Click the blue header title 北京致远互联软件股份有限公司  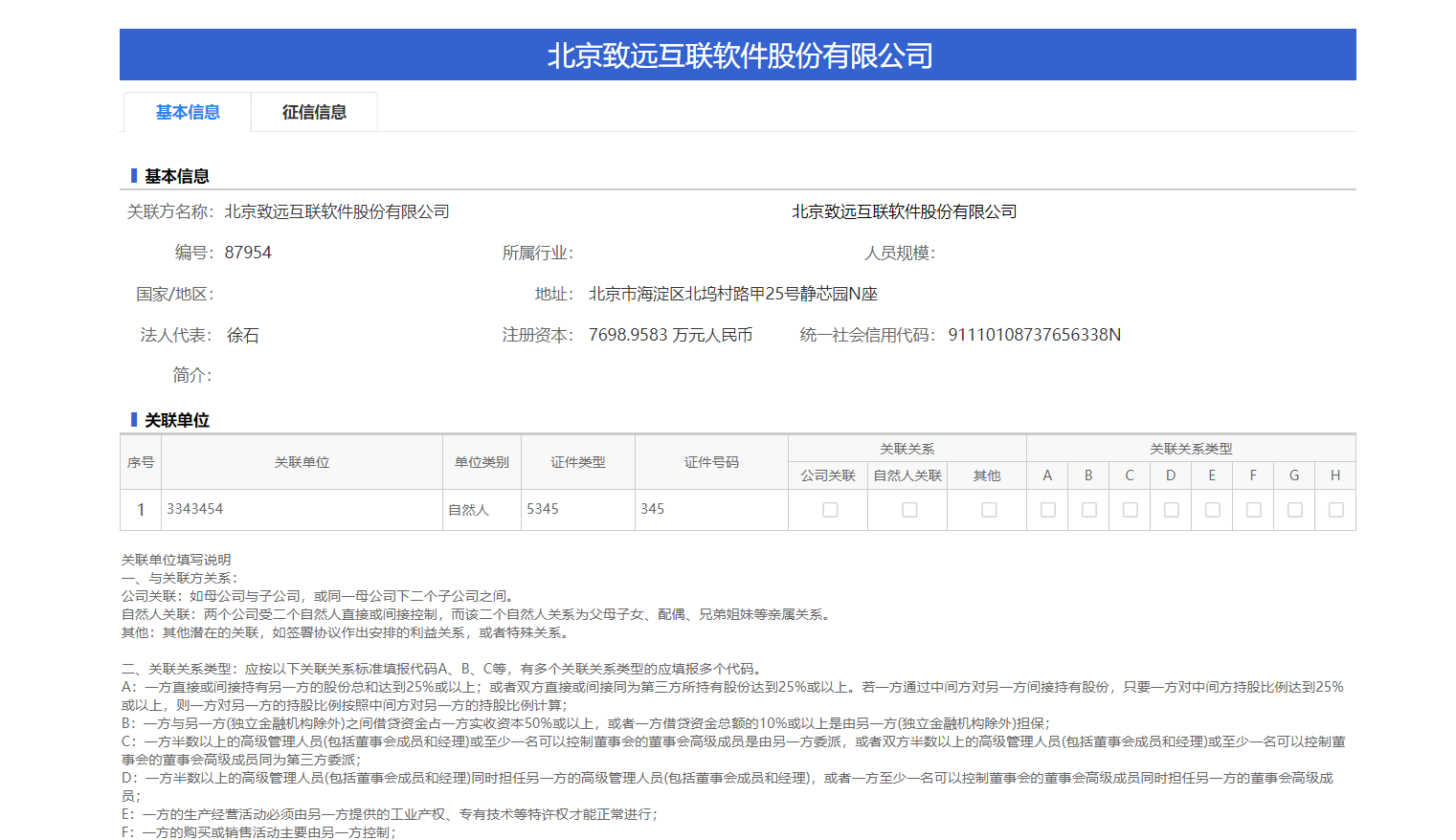(740, 55)
